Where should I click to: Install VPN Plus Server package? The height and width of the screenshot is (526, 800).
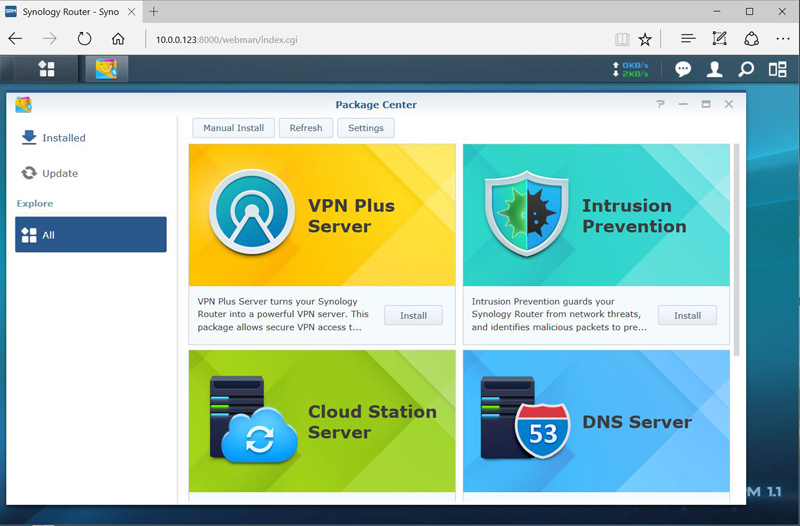(x=413, y=315)
